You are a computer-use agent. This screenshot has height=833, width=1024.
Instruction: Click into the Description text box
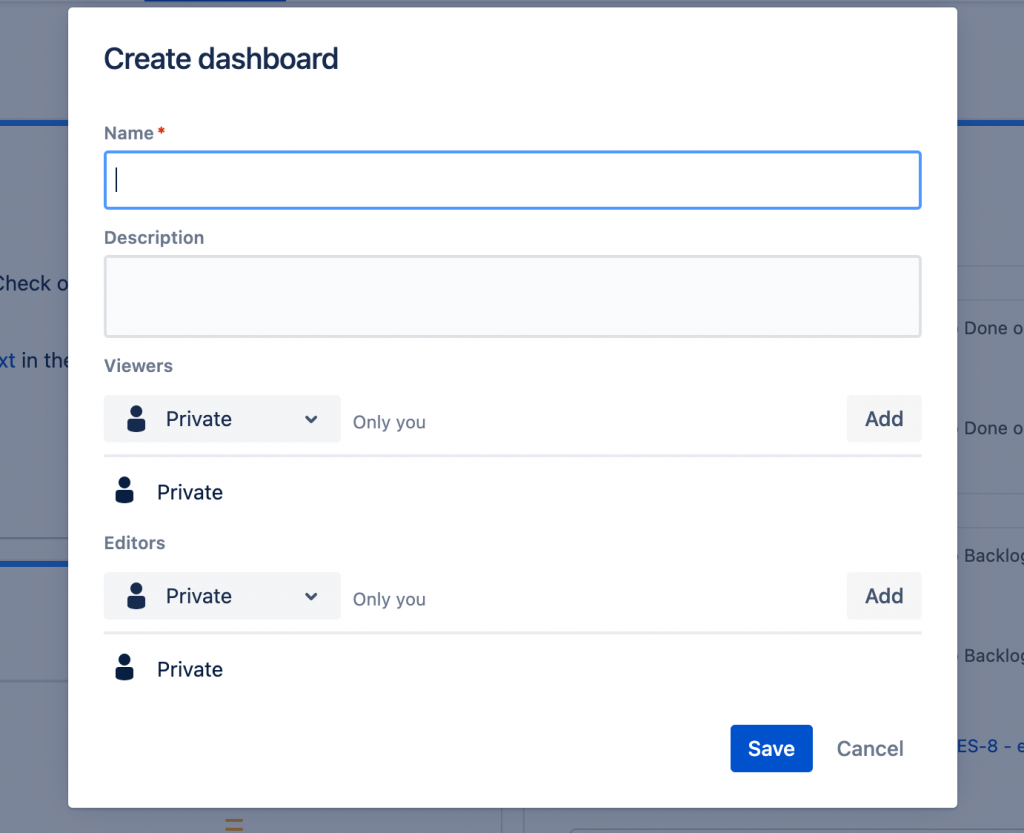click(x=512, y=296)
